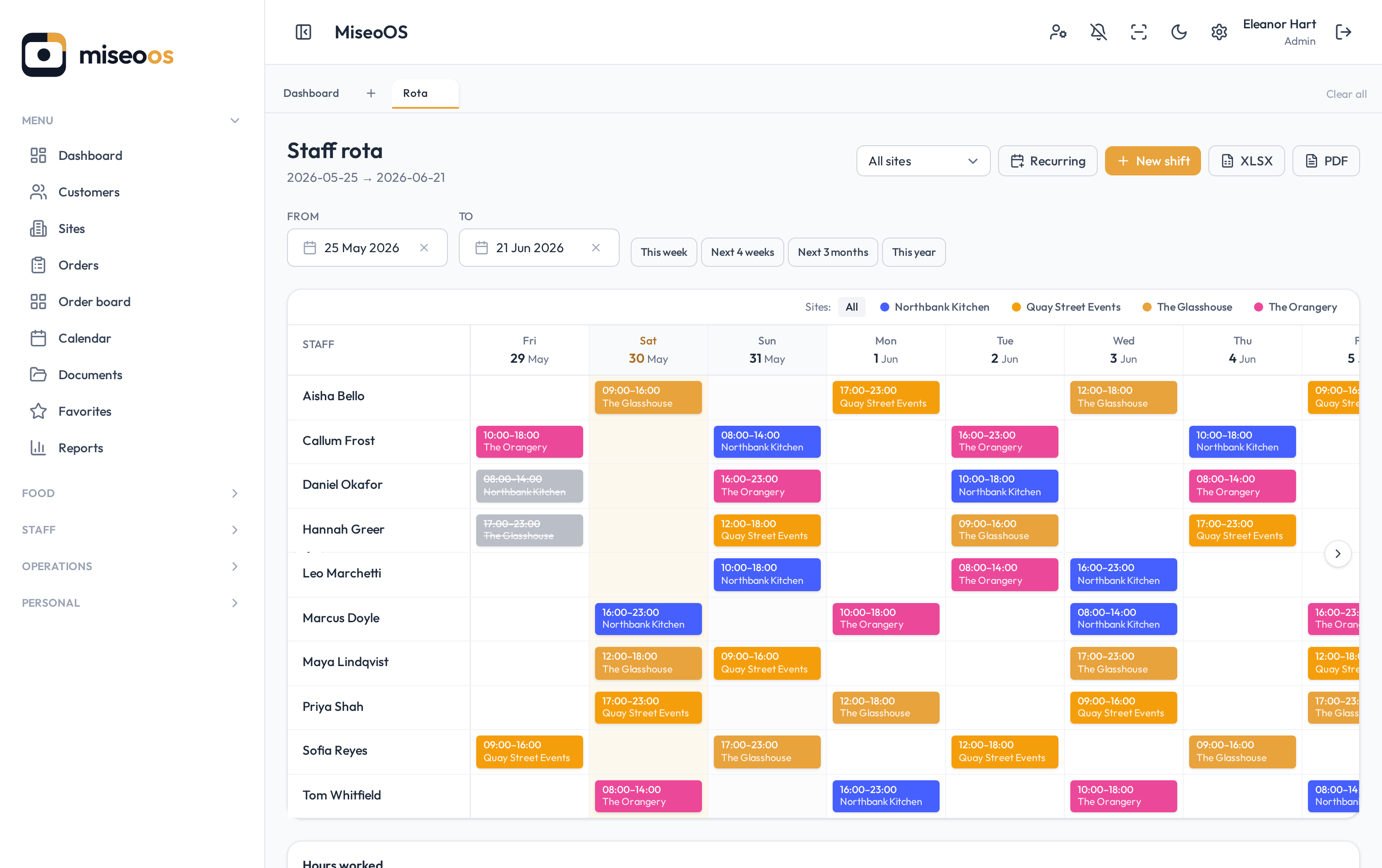Add a new tab with plus icon
The width and height of the screenshot is (1382, 868).
[x=371, y=93]
